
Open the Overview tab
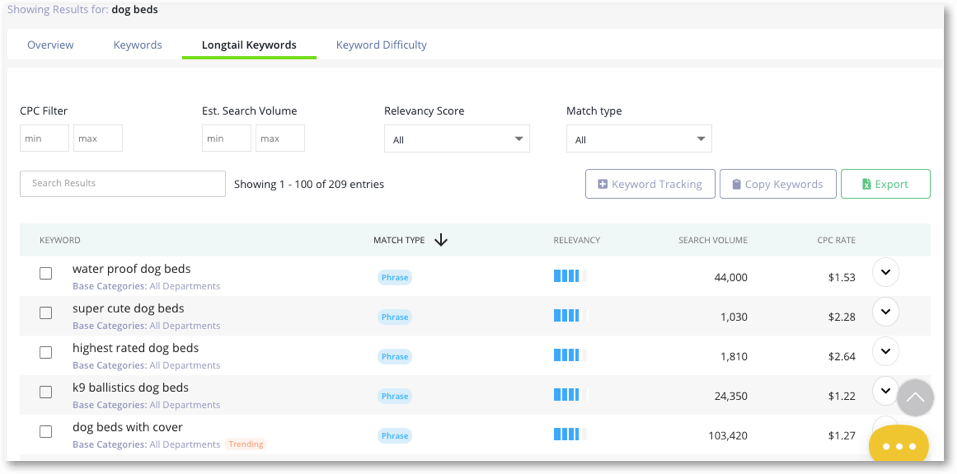coord(51,45)
